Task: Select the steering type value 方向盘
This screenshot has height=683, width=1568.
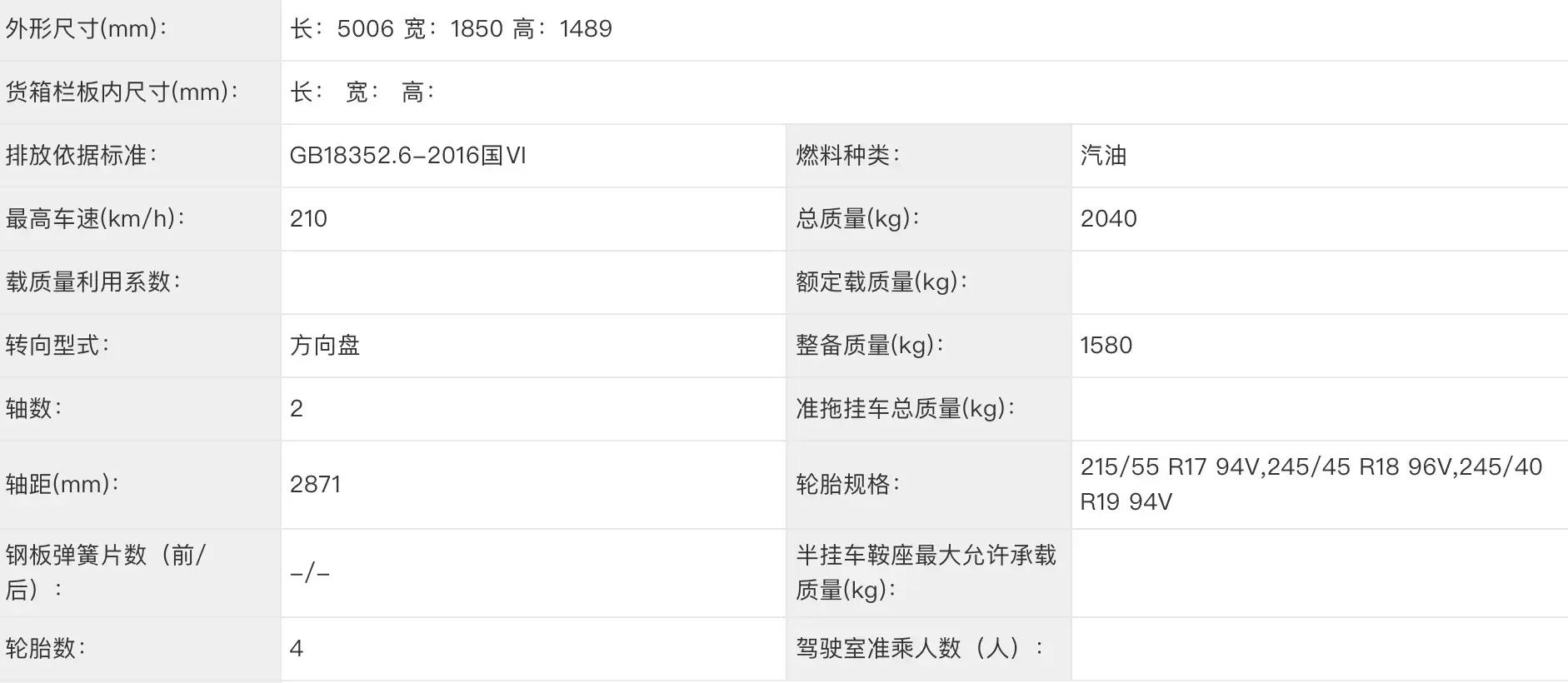Action: click(x=325, y=345)
